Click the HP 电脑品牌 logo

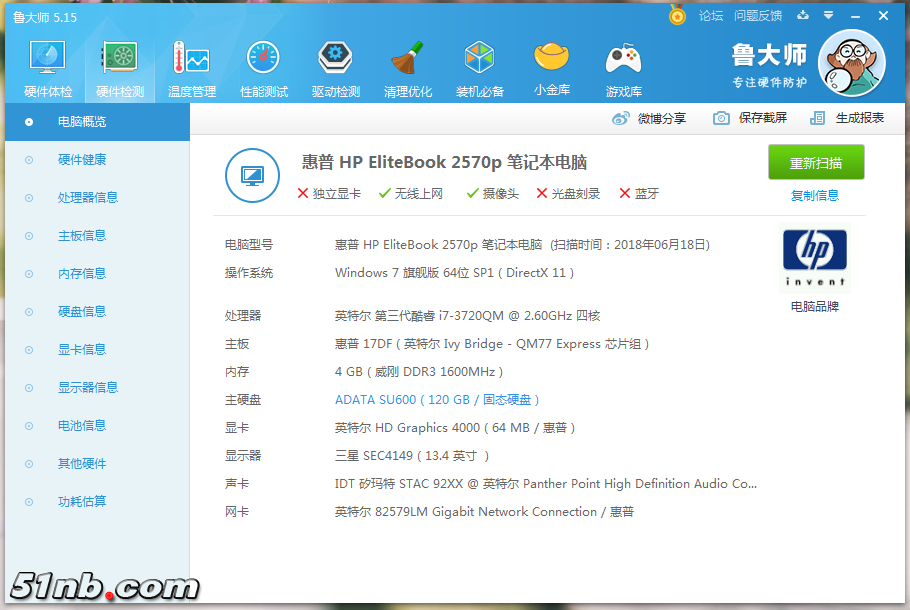point(814,258)
